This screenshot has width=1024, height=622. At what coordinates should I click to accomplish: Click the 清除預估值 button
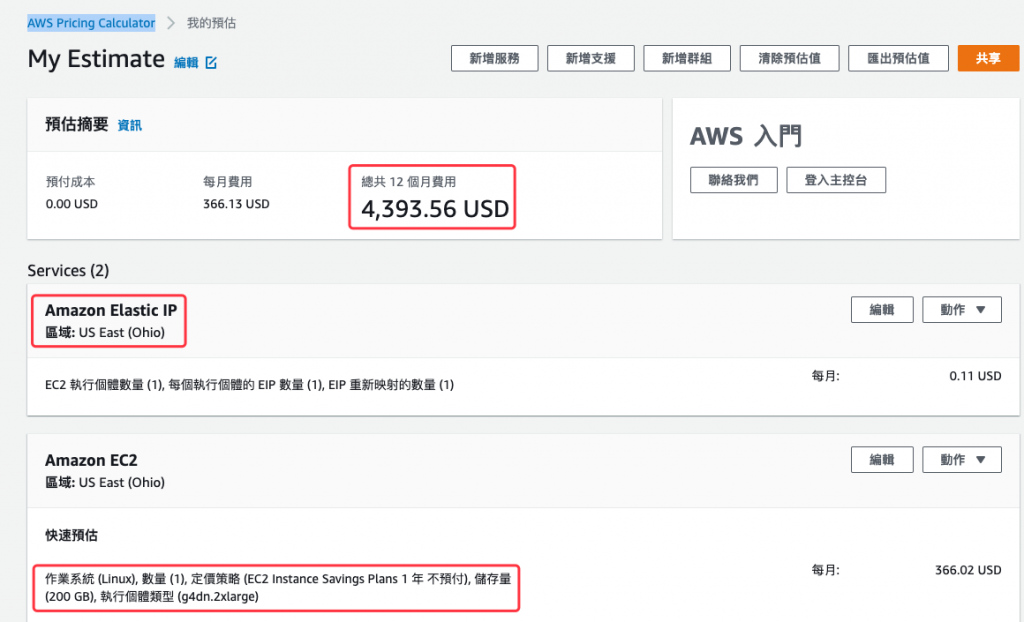[x=789, y=58]
